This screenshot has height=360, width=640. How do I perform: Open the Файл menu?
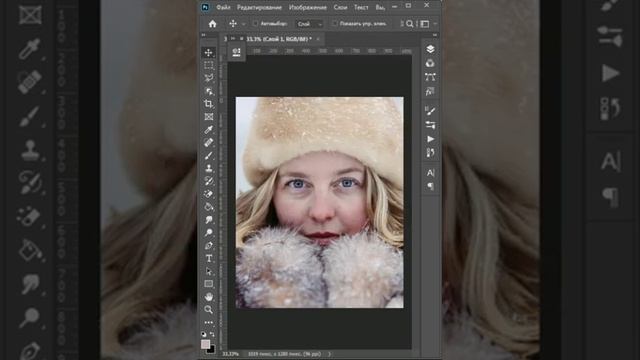tap(223, 7)
